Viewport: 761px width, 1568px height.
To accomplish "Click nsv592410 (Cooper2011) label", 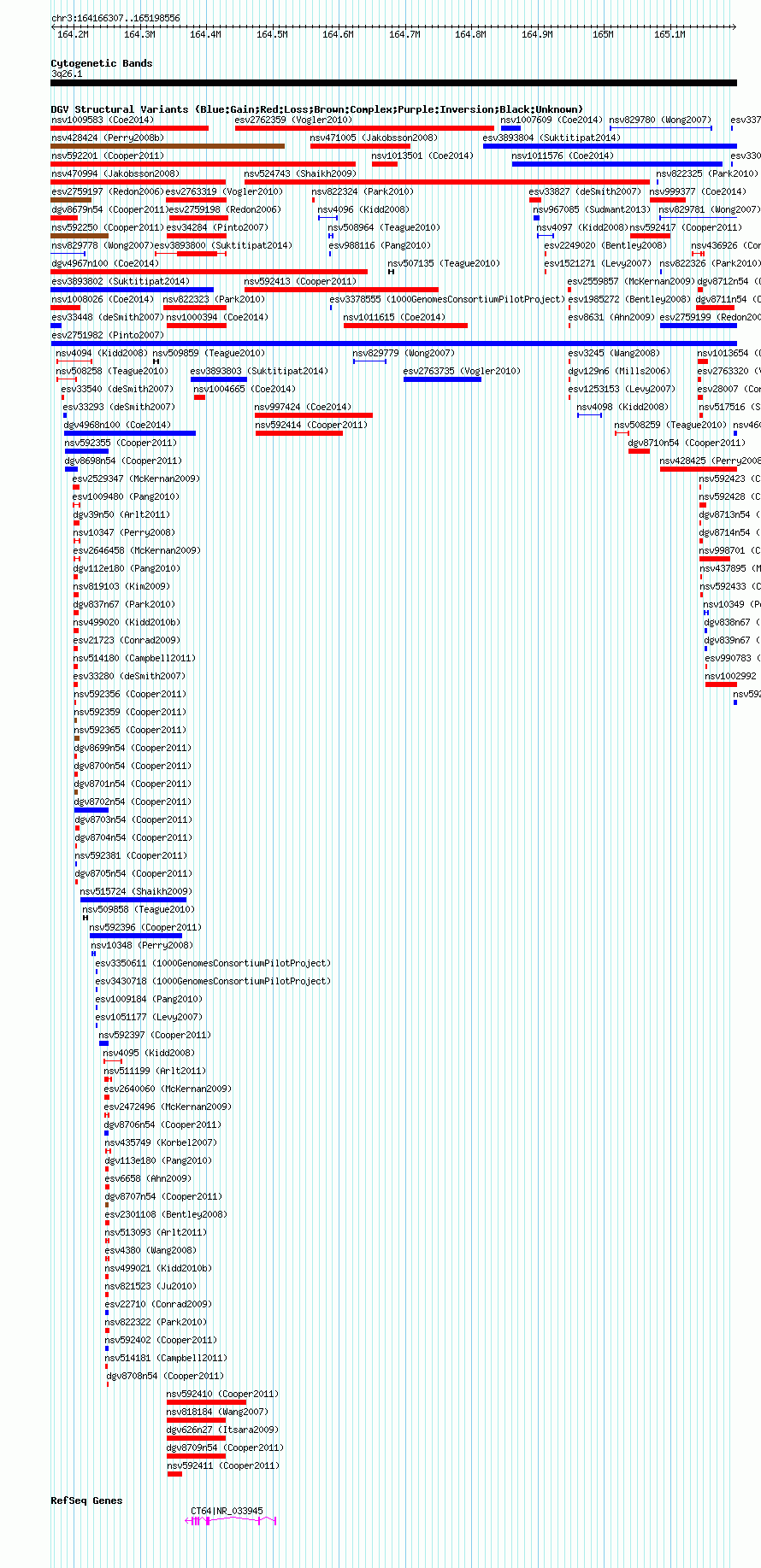I will click(223, 1394).
